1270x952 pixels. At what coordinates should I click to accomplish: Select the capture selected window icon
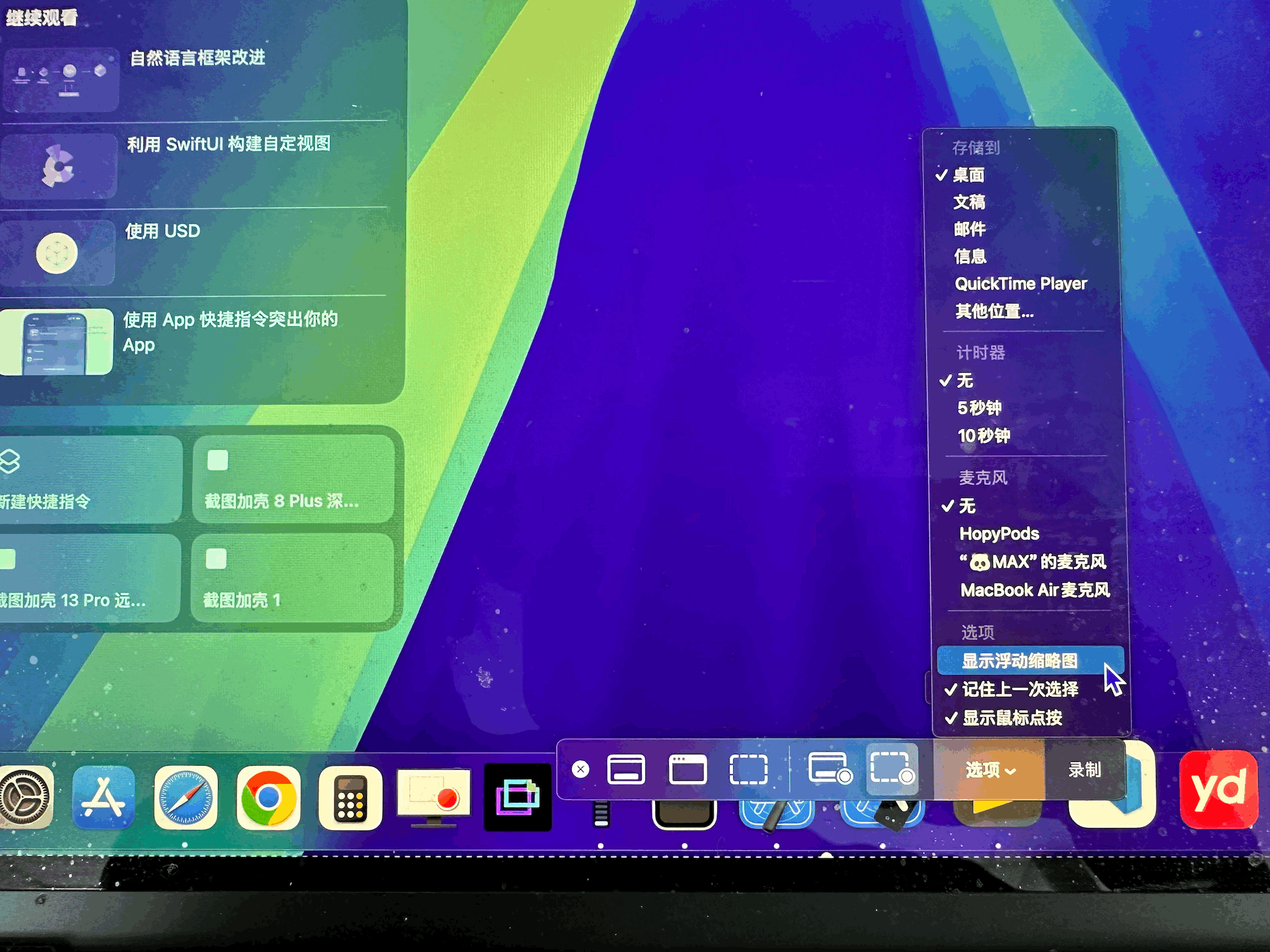tap(687, 769)
